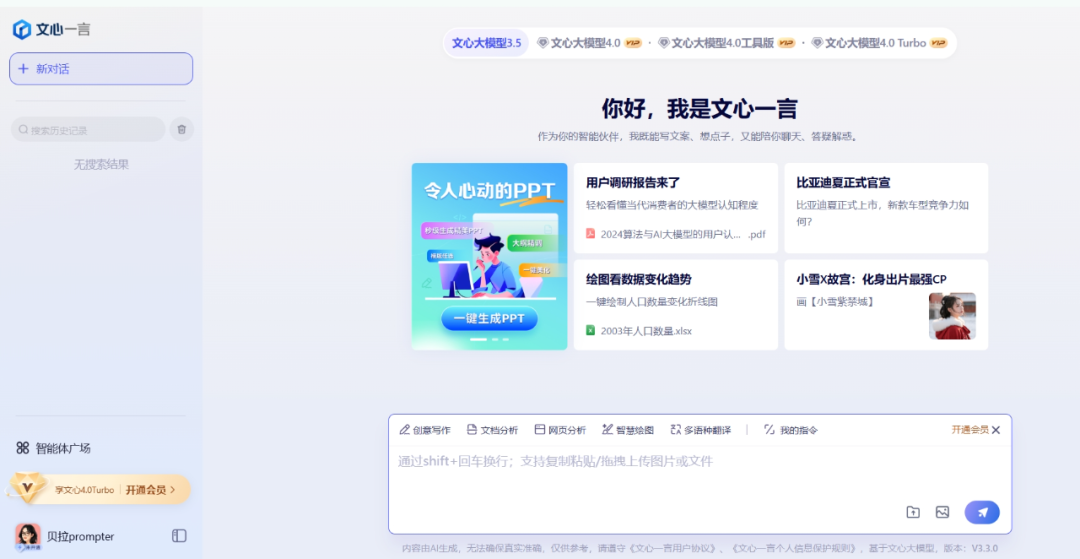Viewport: 1080px width, 559px height.
Task: Collapse the sidebar using the panel icon
Action: click(179, 536)
